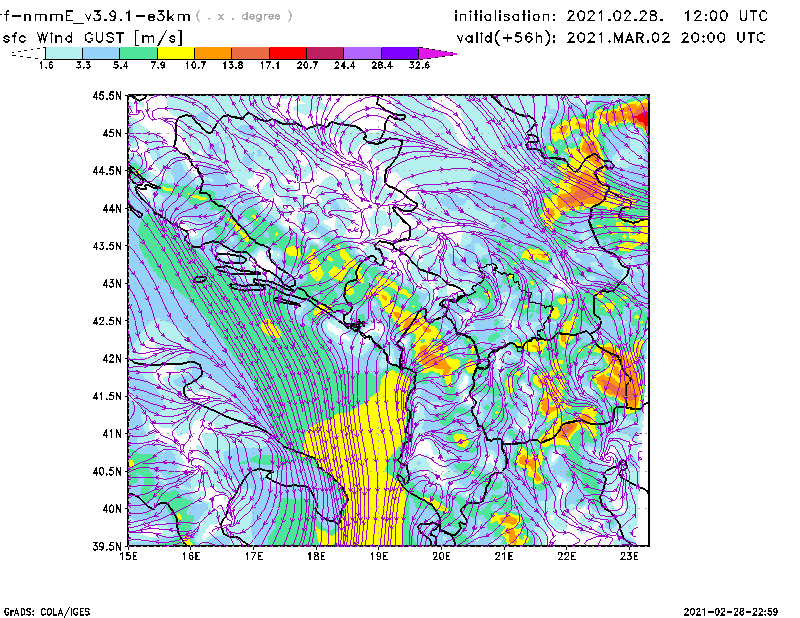Click the '44N' latitude label
Viewport: 800px width, 618px height.
(112, 208)
